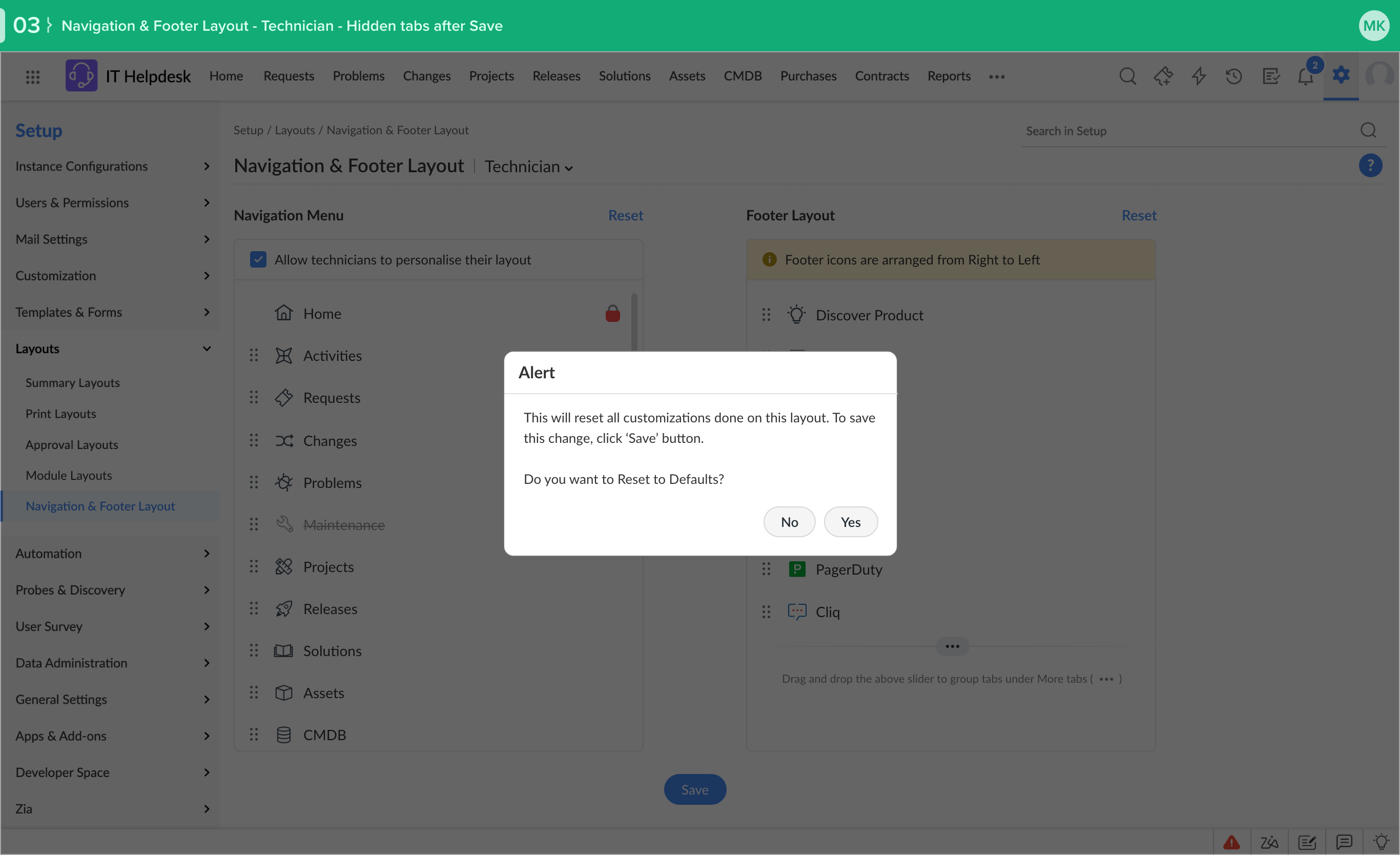Screen dimensions: 1400x855
Task: Expand Templates & Forms section
Action: [113, 312]
